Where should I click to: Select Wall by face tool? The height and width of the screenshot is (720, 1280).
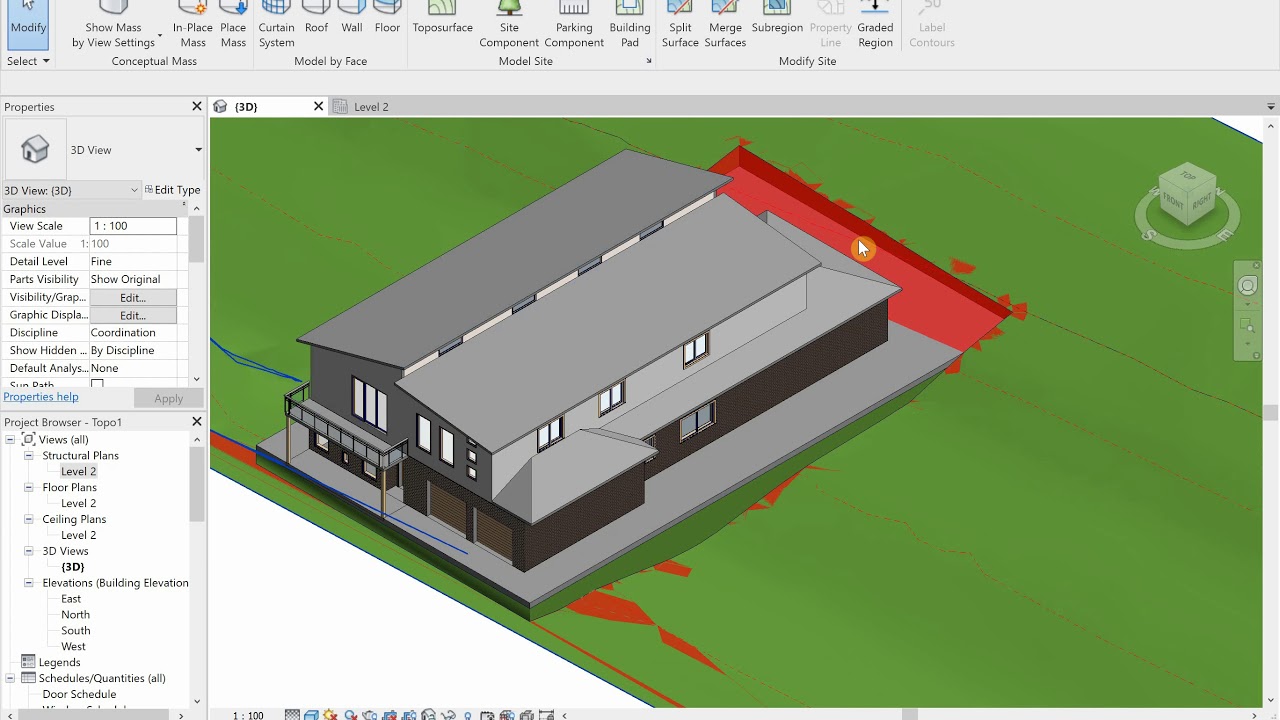pyautogui.click(x=352, y=20)
